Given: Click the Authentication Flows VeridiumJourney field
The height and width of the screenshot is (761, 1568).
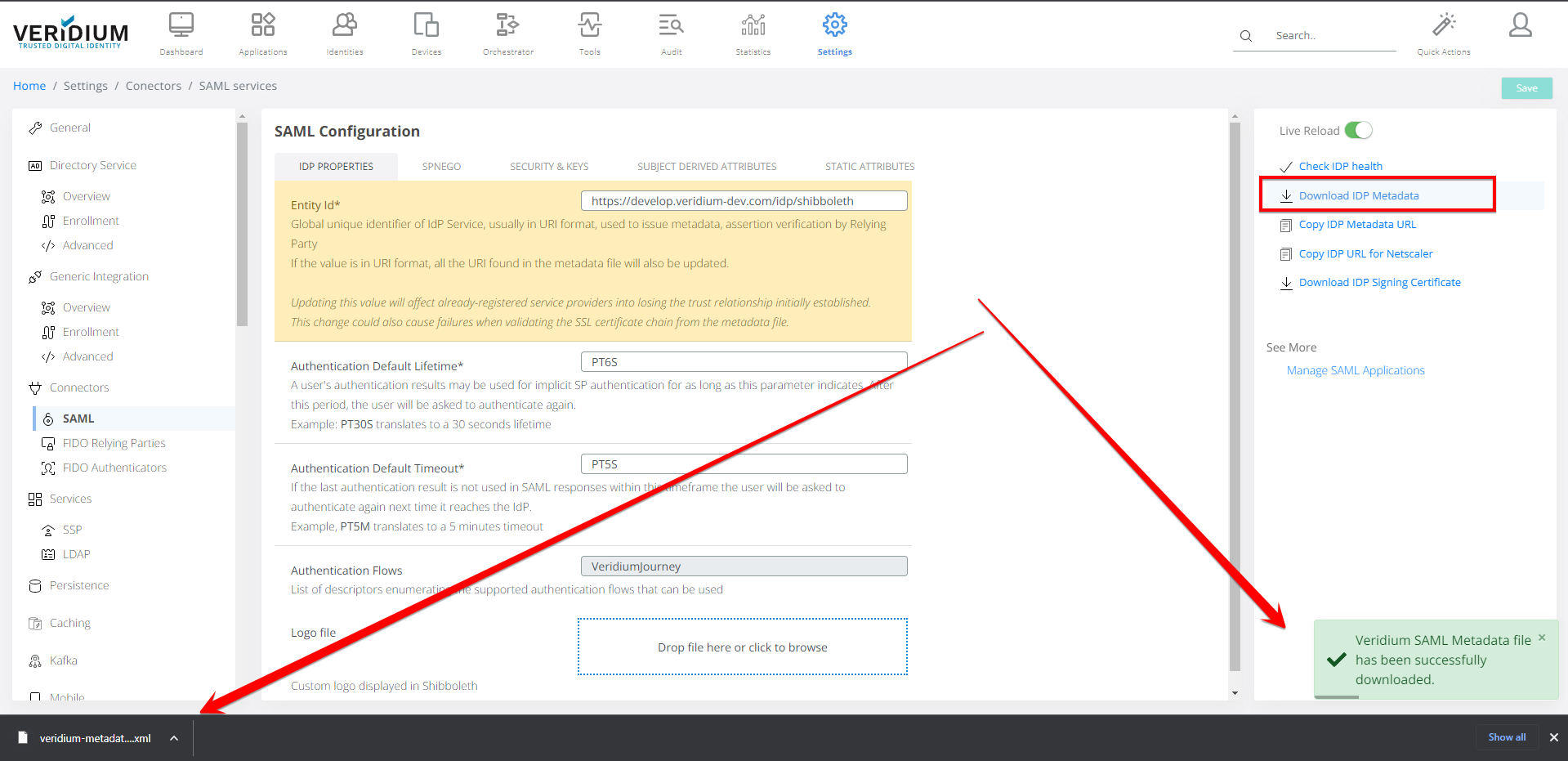Looking at the screenshot, I should (x=744, y=566).
